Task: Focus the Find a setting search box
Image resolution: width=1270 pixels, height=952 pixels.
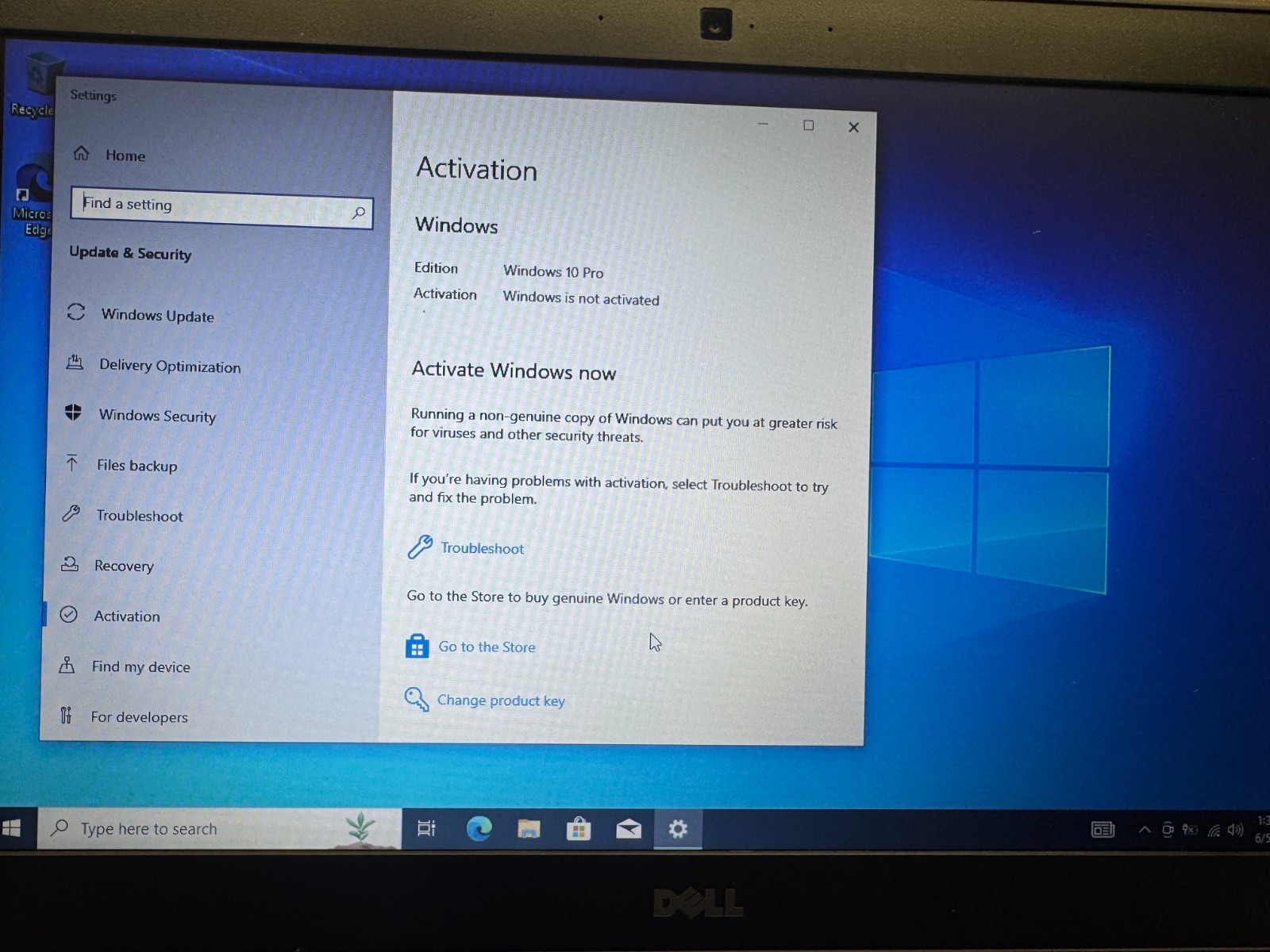Action: point(221,207)
